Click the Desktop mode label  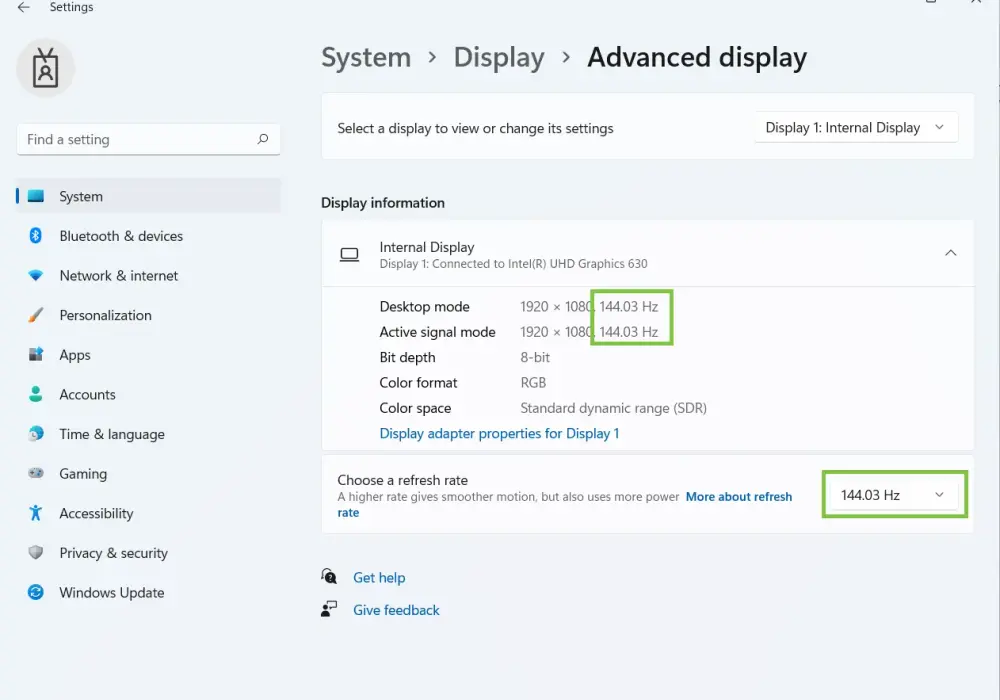click(x=425, y=307)
